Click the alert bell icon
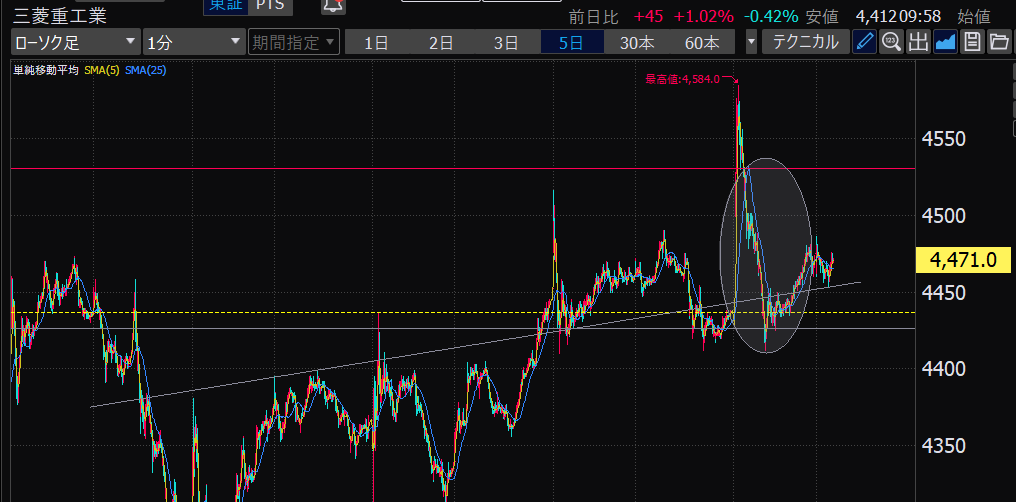Screen dimensions: 1016x502 [x=331, y=6]
